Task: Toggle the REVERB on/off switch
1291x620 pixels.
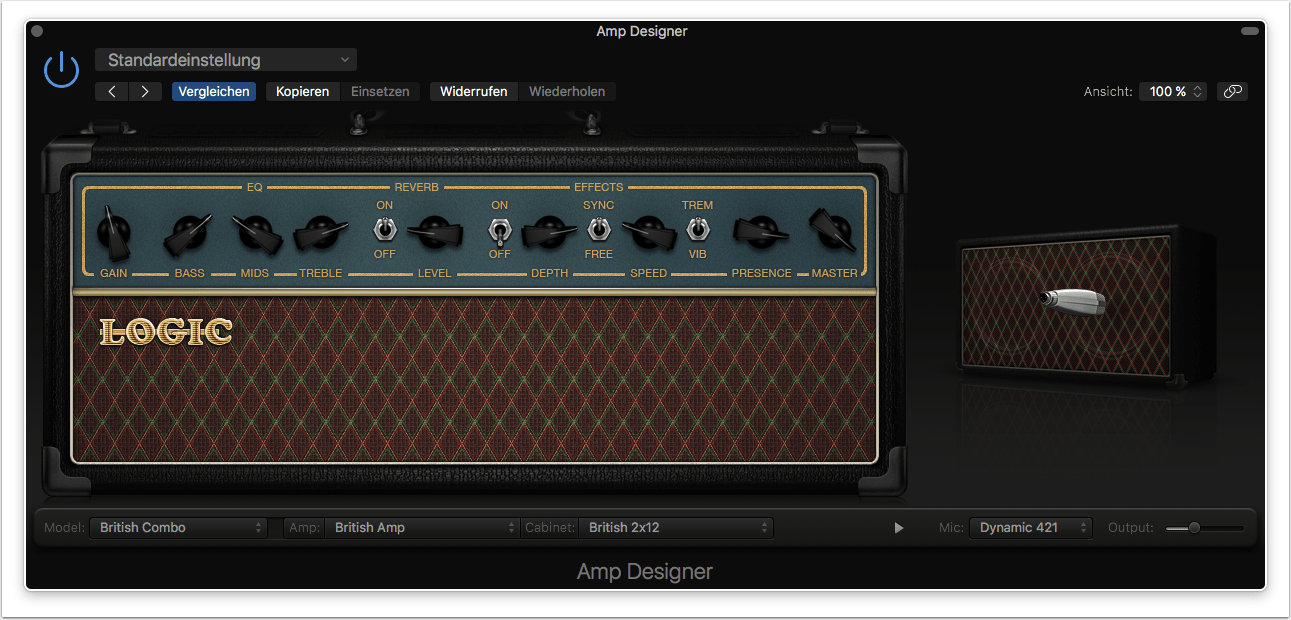Action: coord(384,230)
